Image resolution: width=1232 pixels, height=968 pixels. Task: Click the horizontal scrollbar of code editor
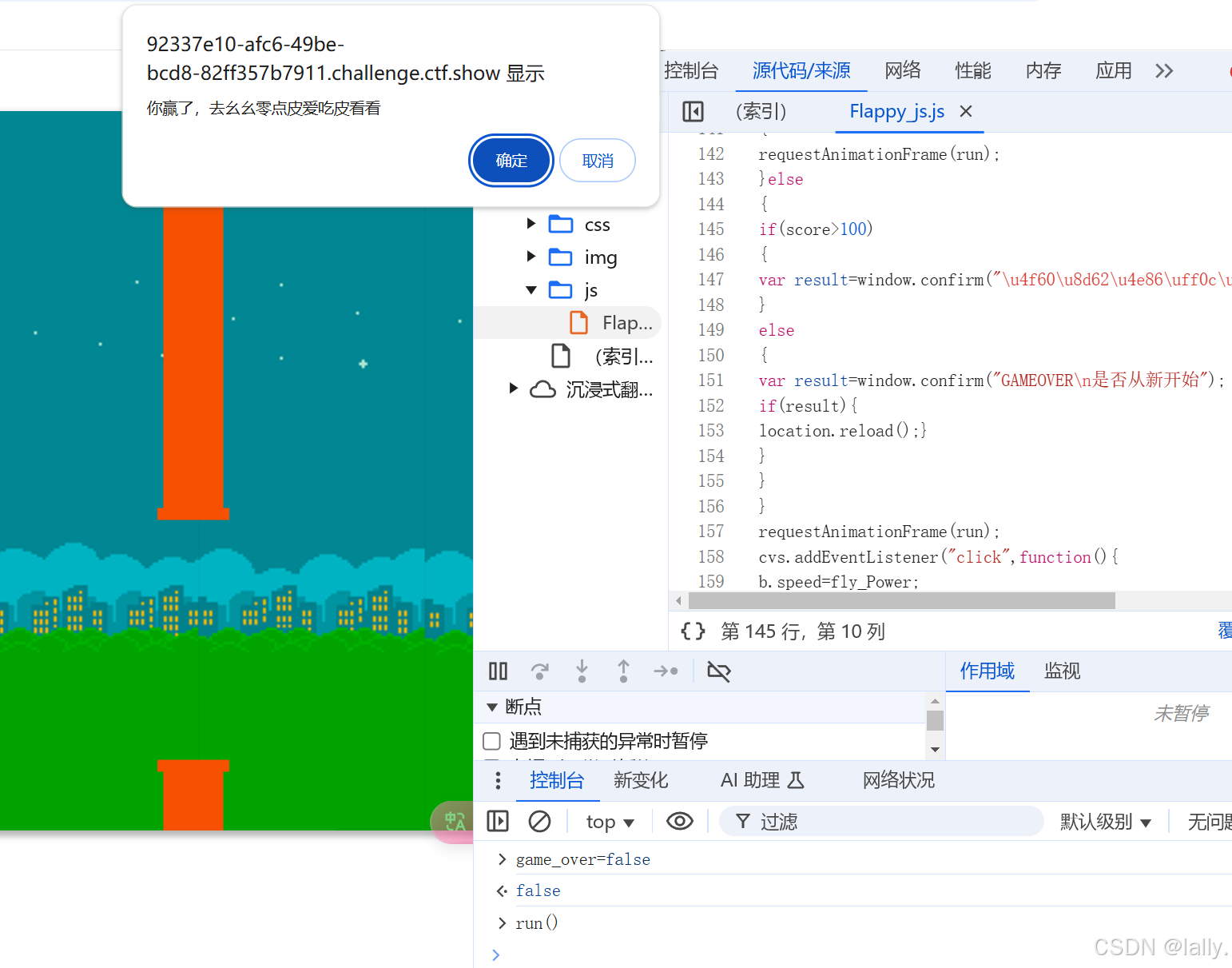click(x=901, y=600)
